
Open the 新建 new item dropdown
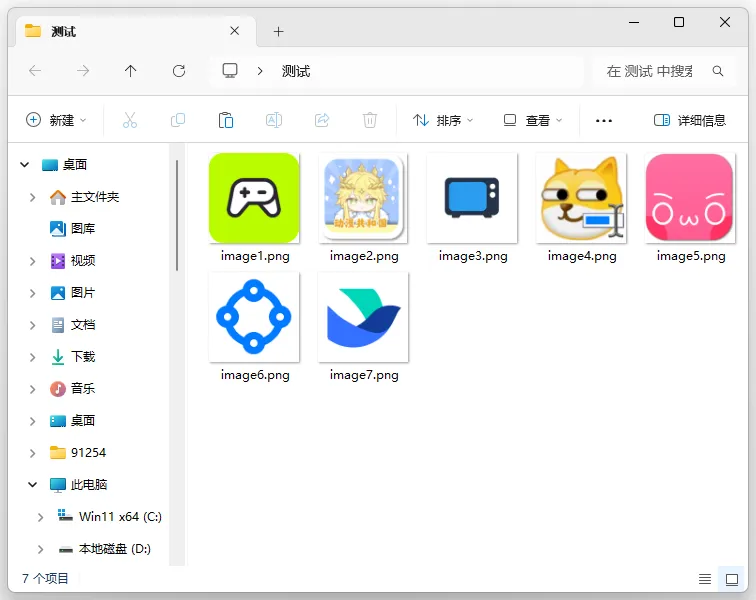56,120
